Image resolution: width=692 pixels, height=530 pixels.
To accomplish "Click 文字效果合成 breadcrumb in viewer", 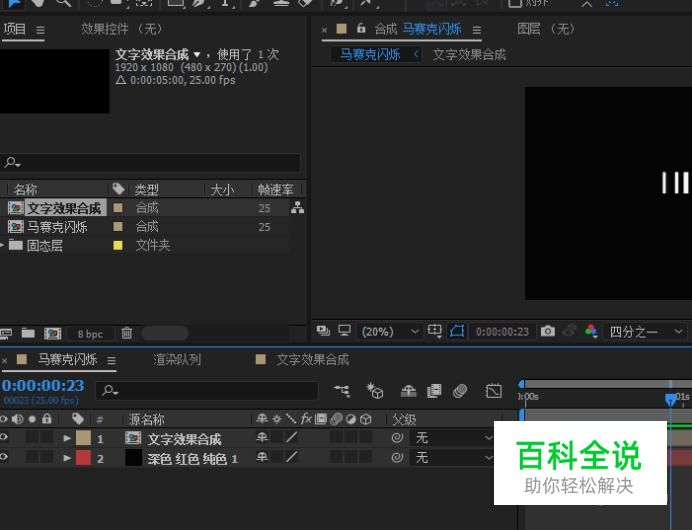I will pyautogui.click(x=469, y=54).
